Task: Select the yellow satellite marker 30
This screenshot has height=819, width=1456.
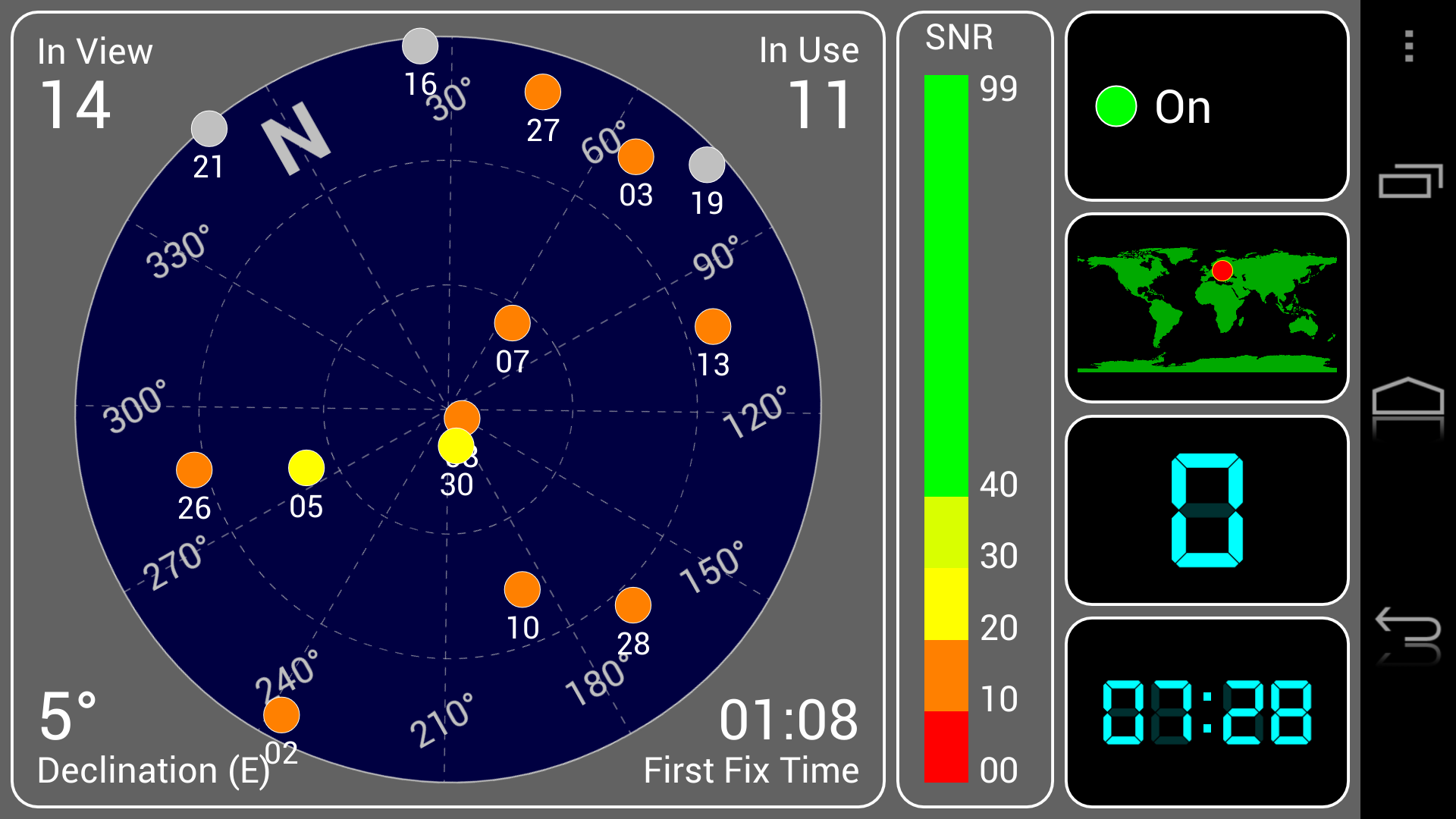Action: (457, 446)
